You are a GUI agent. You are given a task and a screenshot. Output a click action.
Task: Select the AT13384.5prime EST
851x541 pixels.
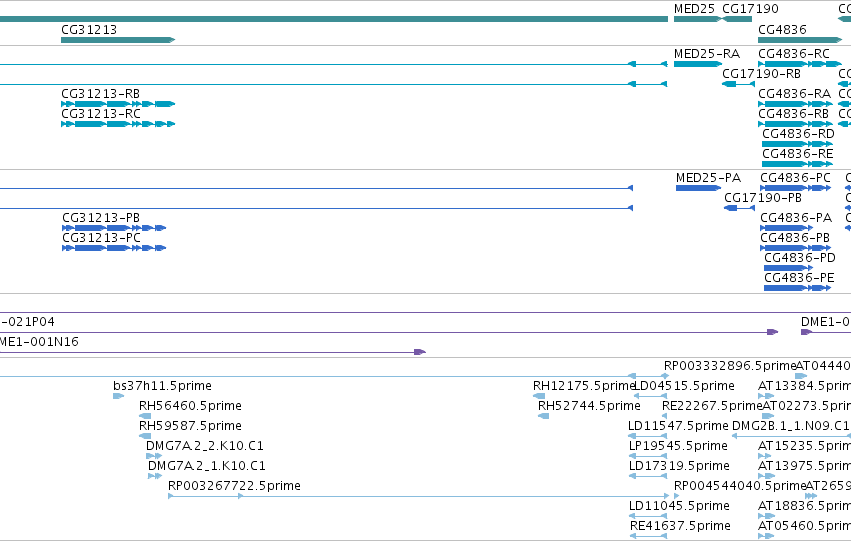[x=766, y=396]
